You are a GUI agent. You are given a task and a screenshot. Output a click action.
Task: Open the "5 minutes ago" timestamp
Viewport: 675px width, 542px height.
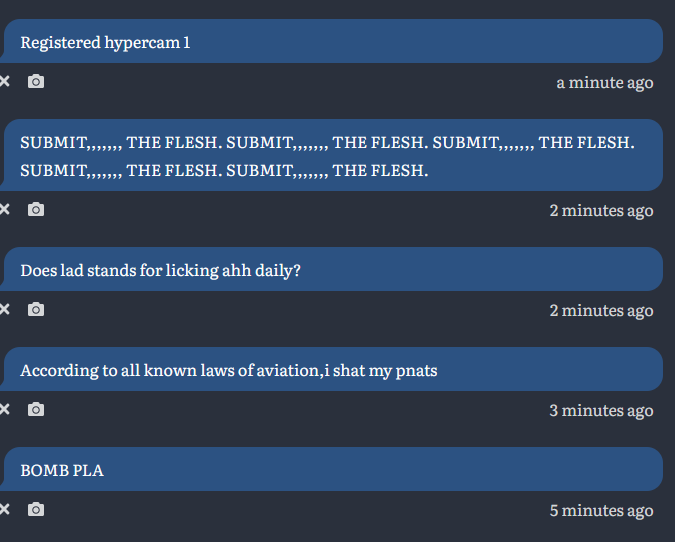coord(601,510)
